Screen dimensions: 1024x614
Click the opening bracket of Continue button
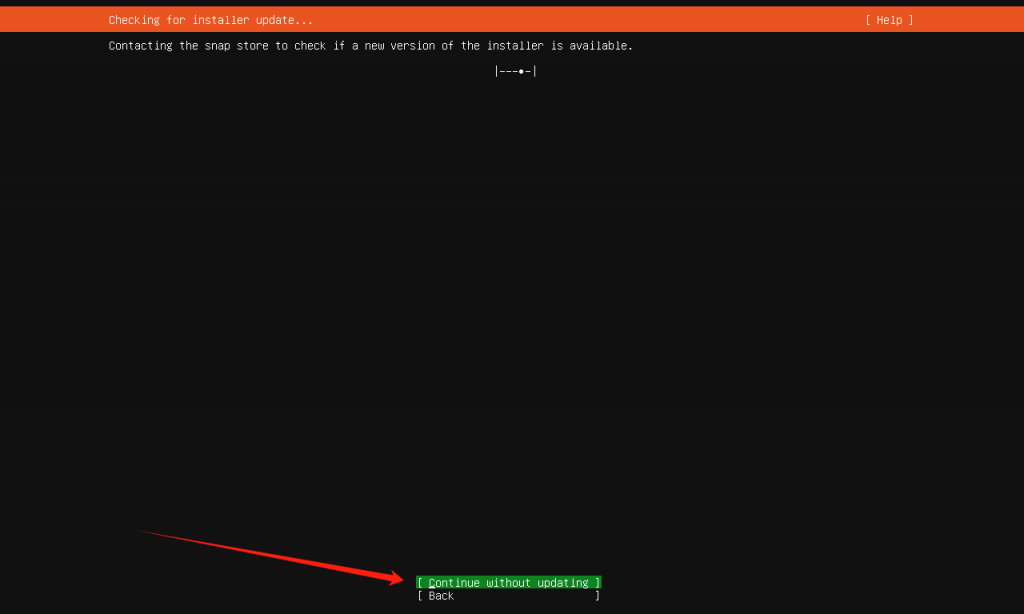coord(420,582)
